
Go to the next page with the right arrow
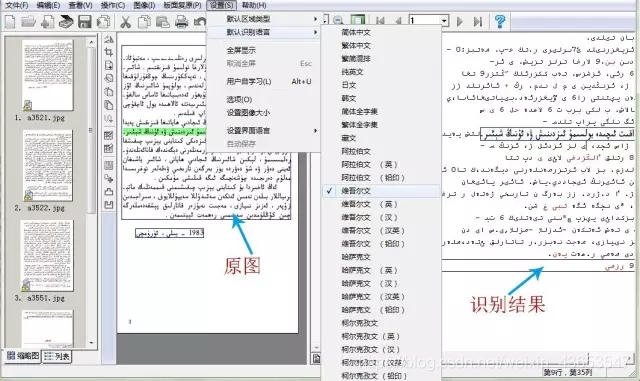[460, 21]
